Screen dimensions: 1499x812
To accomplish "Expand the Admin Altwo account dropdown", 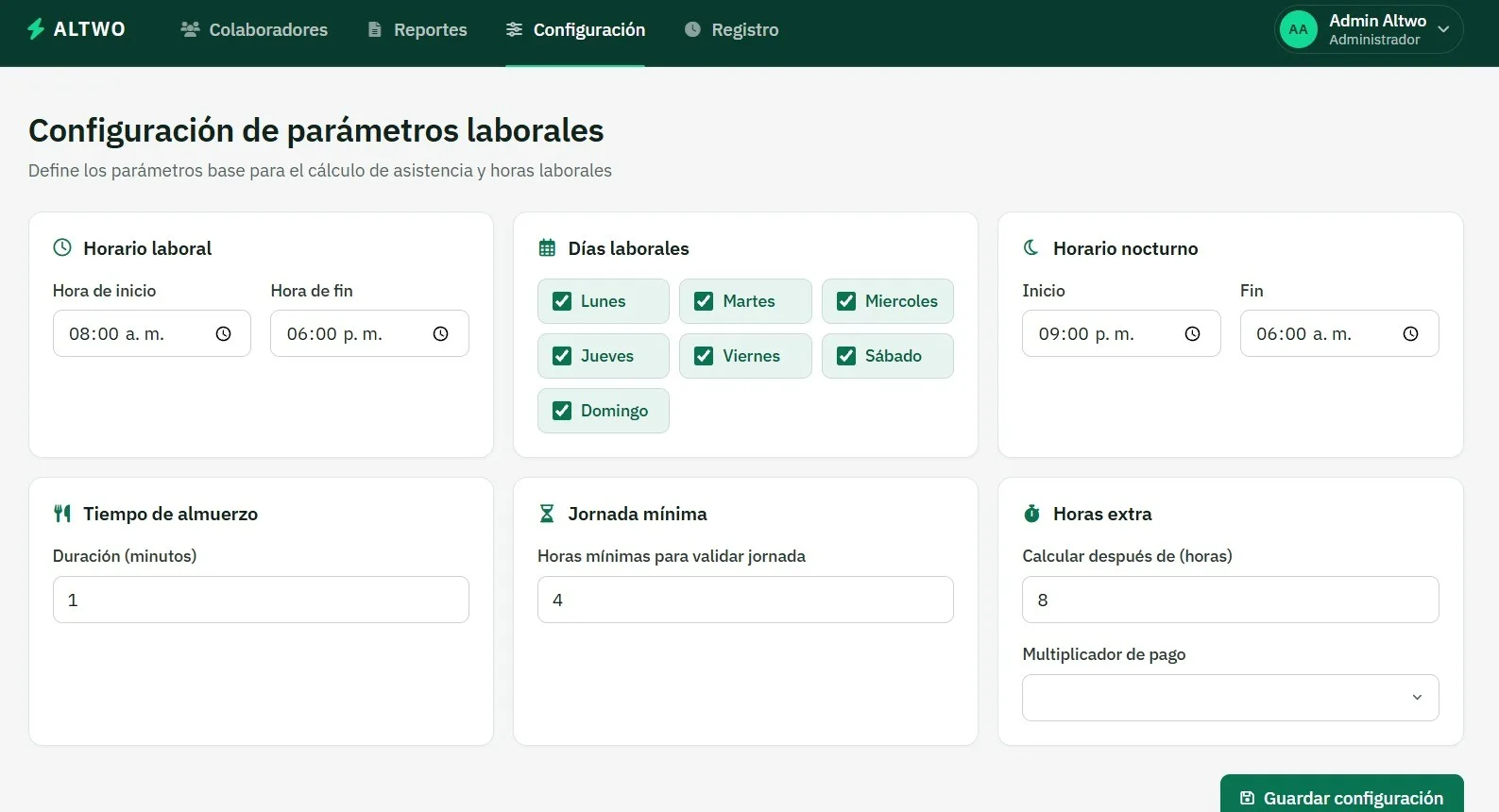I will tap(1443, 29).
